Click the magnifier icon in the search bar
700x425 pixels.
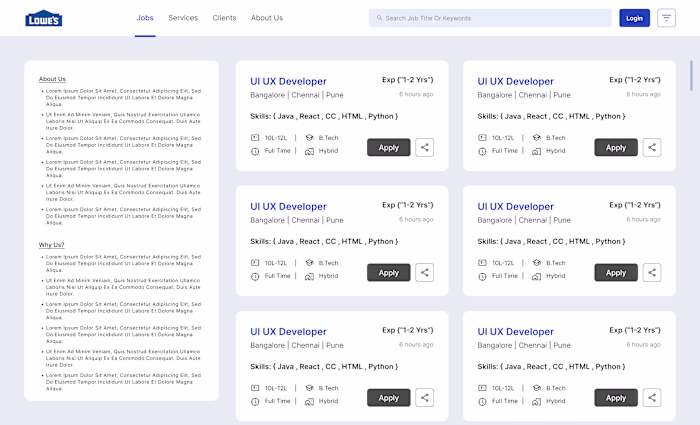(379, 18)
